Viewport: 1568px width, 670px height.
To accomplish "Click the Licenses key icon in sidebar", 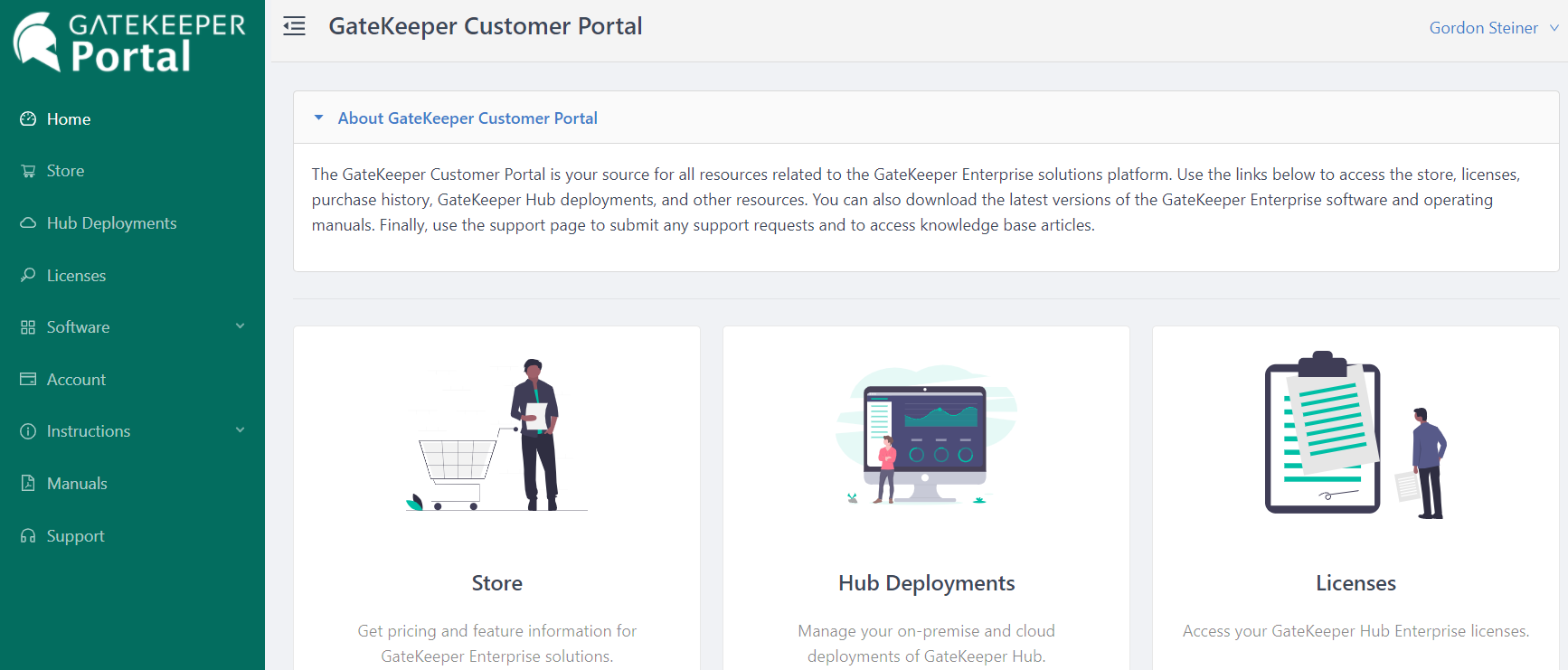I will (28, 275).
